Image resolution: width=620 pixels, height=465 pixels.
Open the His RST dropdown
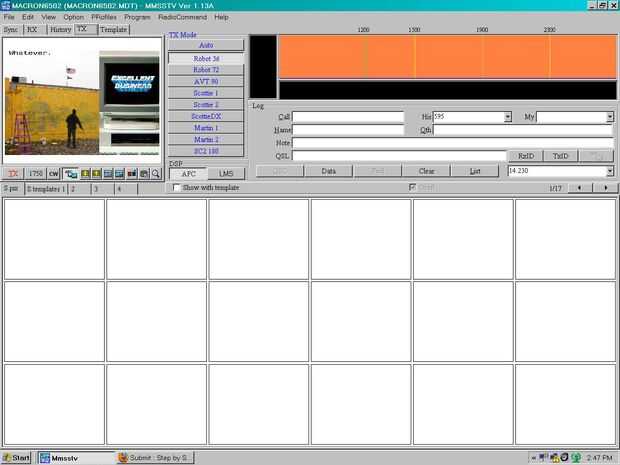tap(508, 117)
